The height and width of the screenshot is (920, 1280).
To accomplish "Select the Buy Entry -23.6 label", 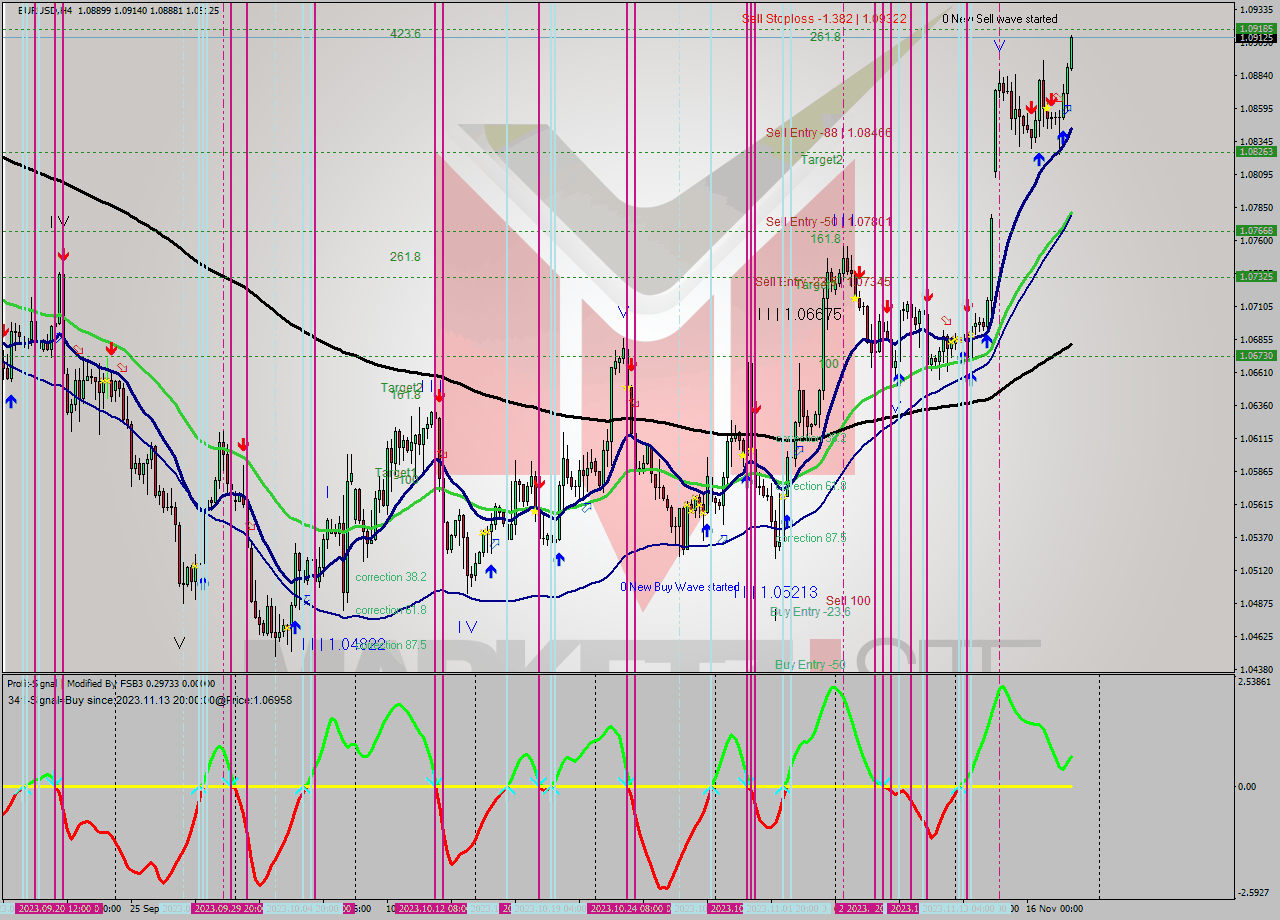I will coord(810,611).
